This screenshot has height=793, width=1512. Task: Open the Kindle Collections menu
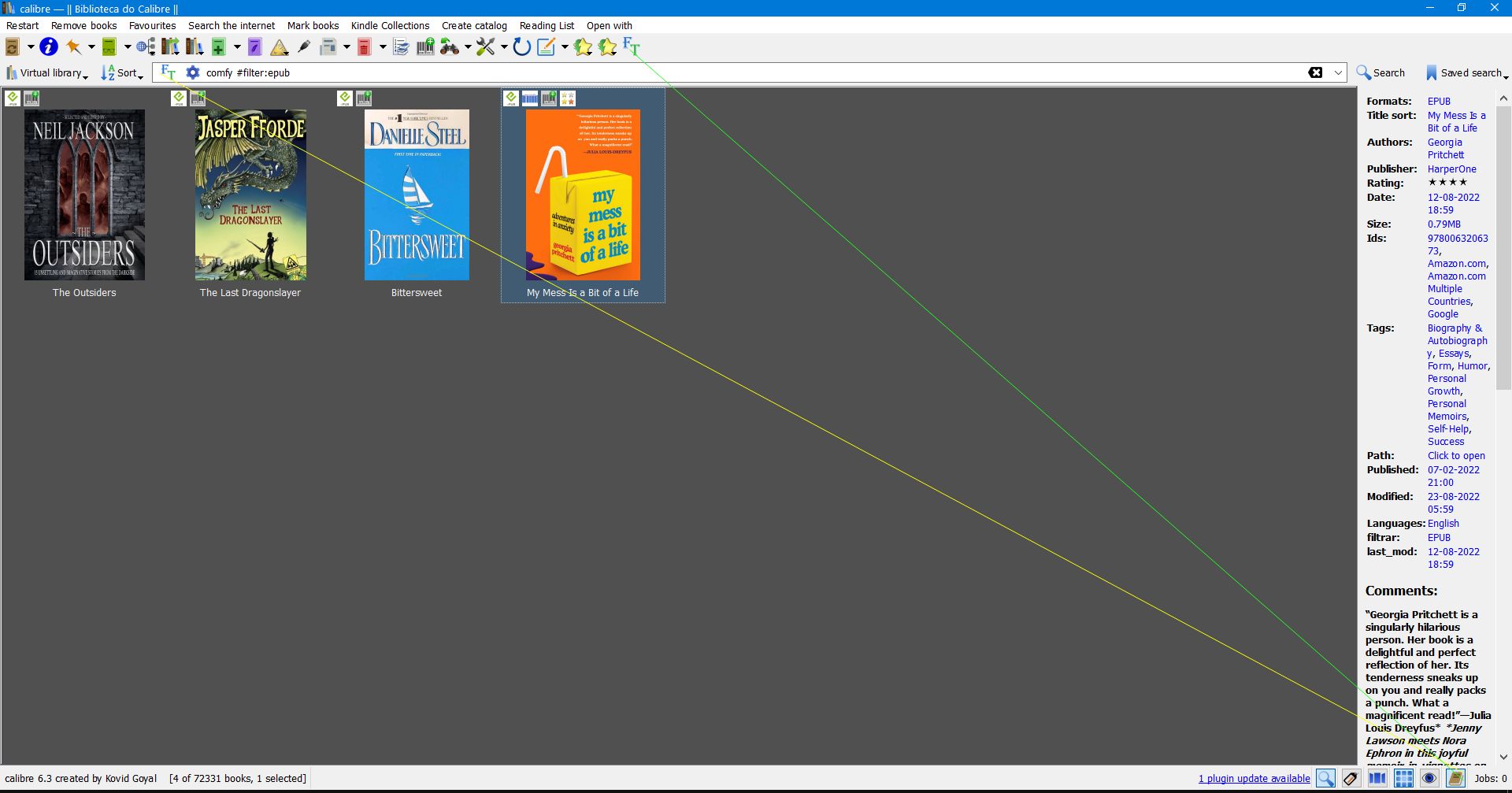(x=391, y=25)
